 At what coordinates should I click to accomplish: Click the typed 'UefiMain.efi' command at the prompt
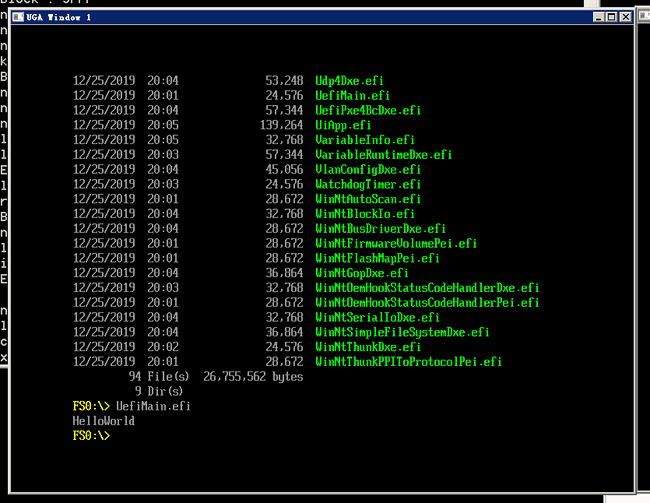click(x=153, y=406)
